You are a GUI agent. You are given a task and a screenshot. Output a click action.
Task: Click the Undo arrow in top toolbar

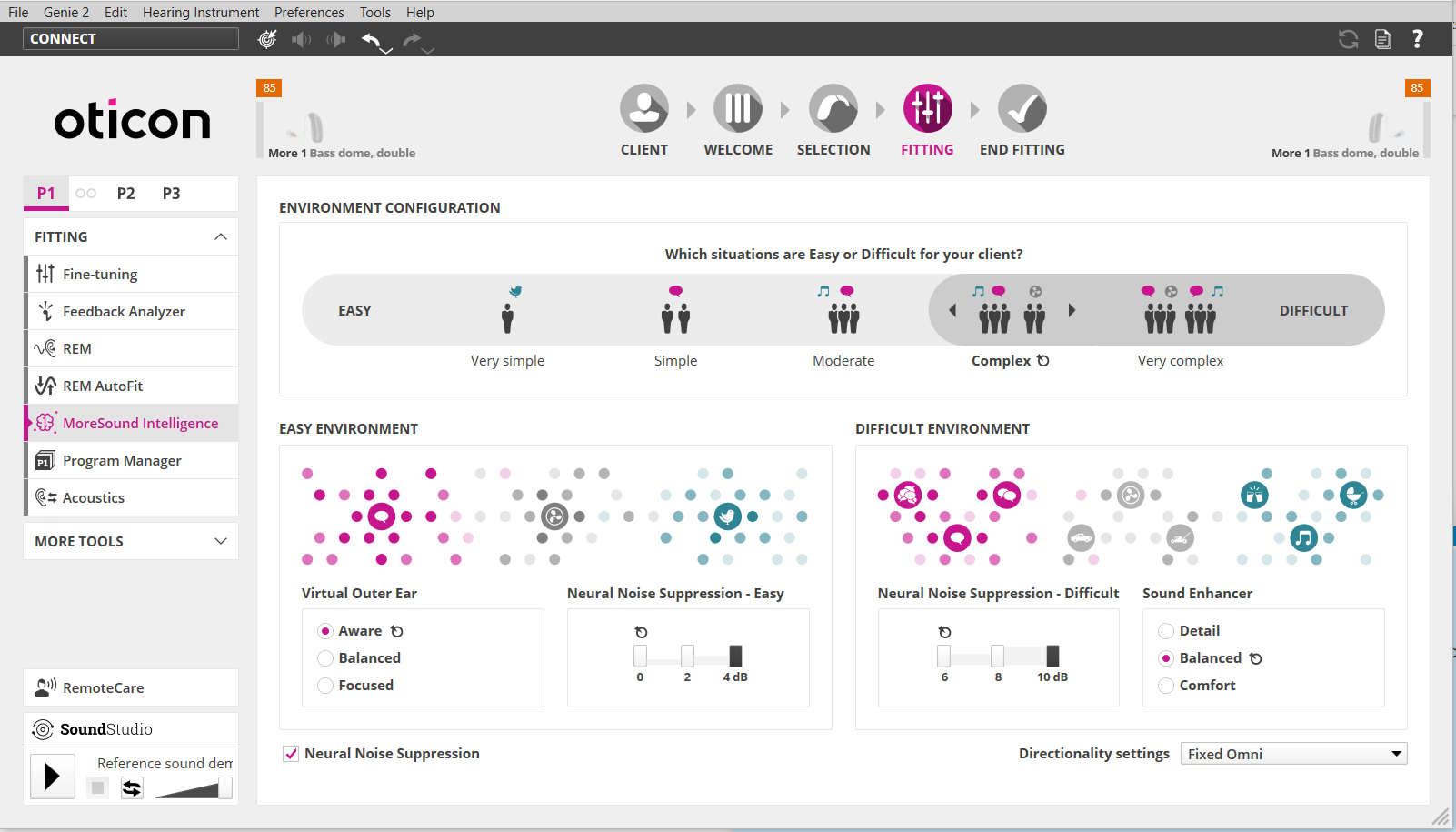click(x=371, y=39)
